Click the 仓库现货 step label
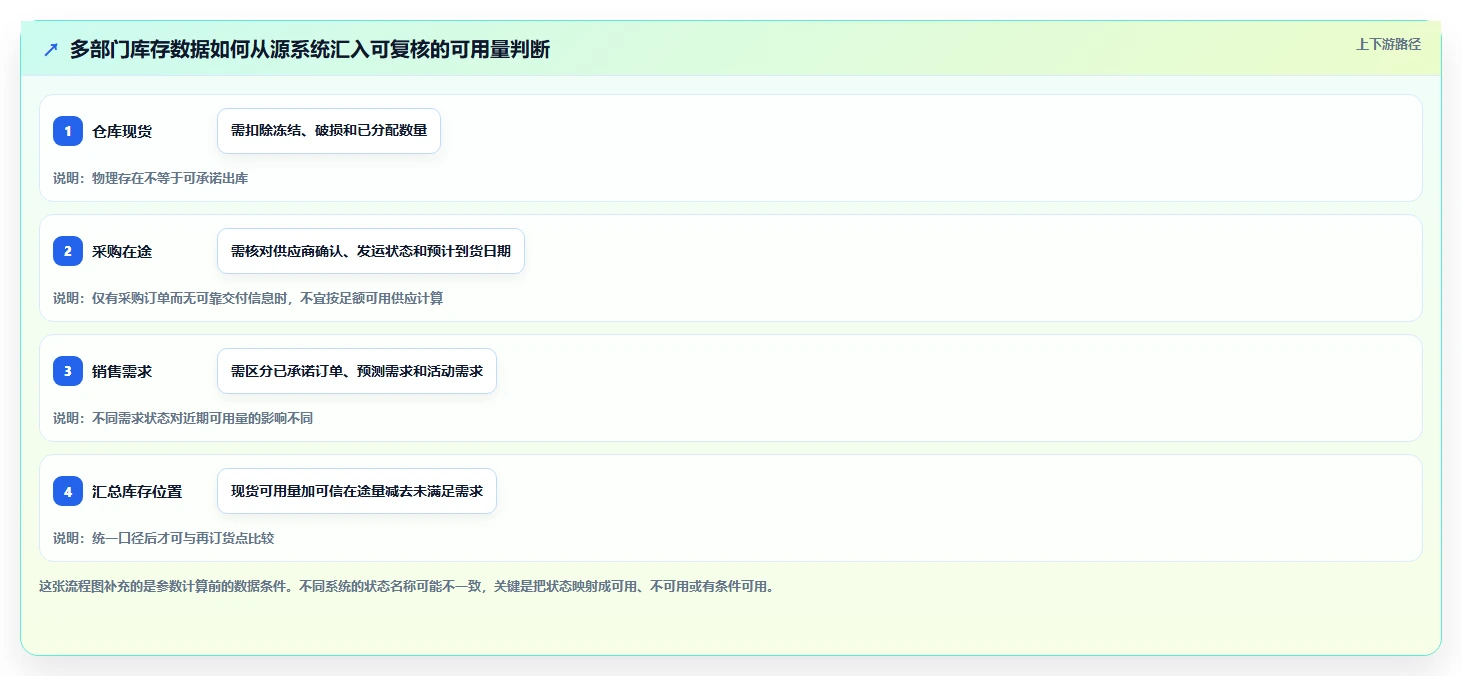Screen dimensions: 1462x676 tap(122, 131)
